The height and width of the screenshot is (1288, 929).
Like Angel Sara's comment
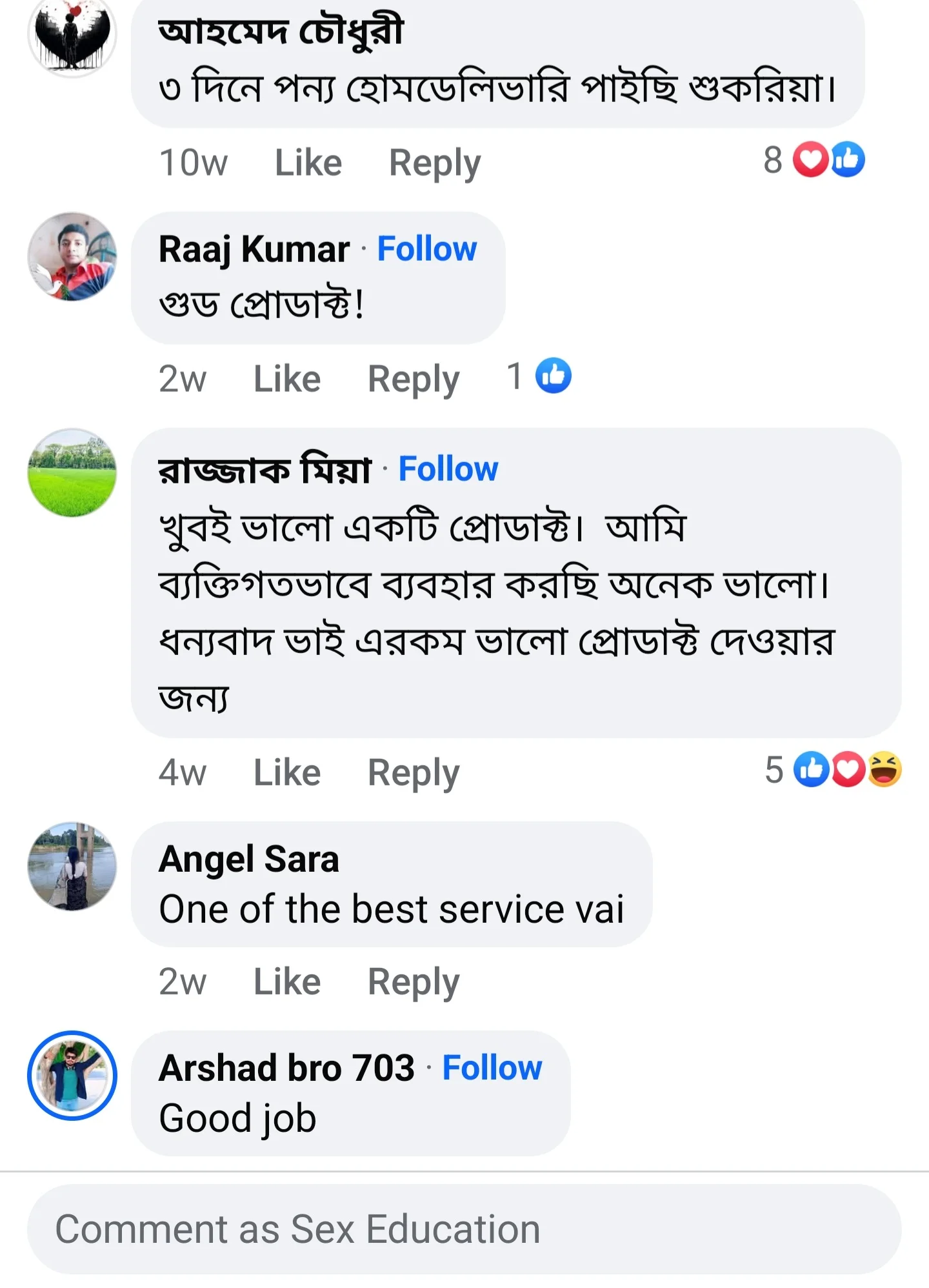click(289, 980)
